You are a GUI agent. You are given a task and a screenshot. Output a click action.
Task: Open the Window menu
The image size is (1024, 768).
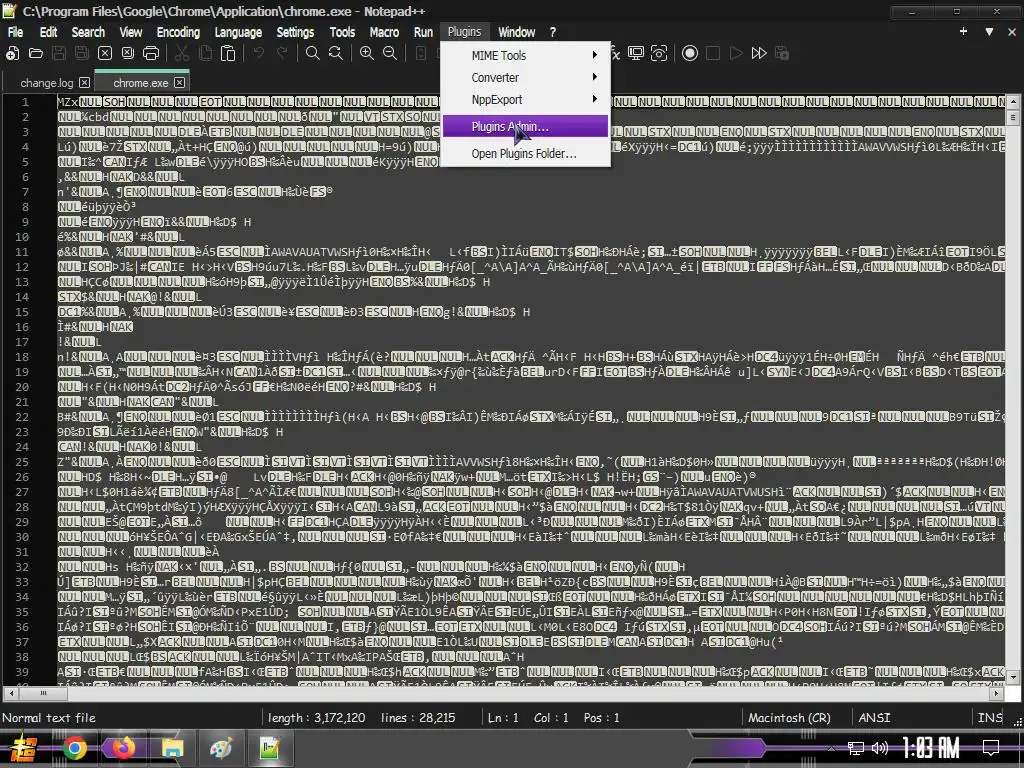coord(517,32)
